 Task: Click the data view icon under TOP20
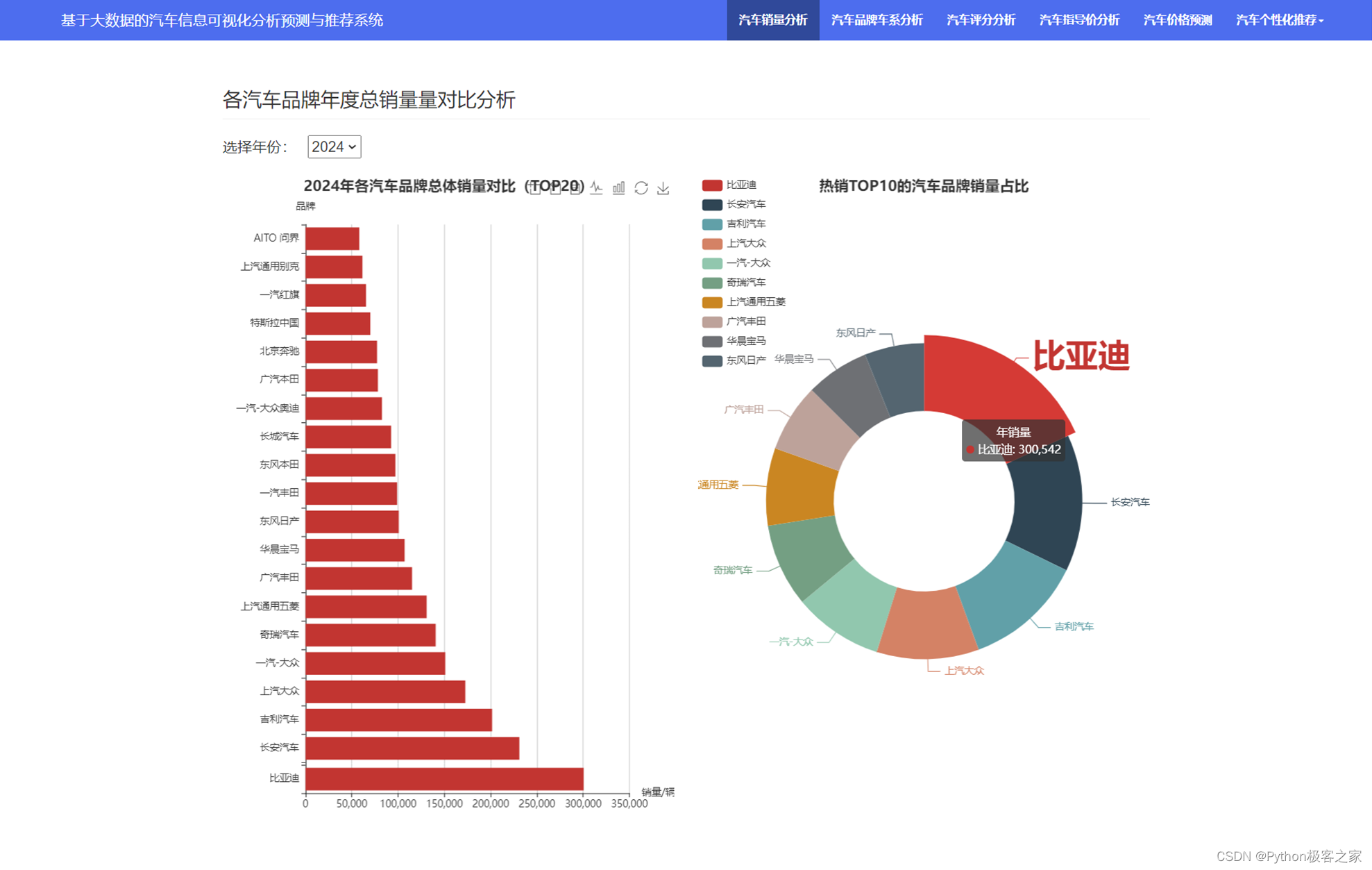click(x=576, y=188)
